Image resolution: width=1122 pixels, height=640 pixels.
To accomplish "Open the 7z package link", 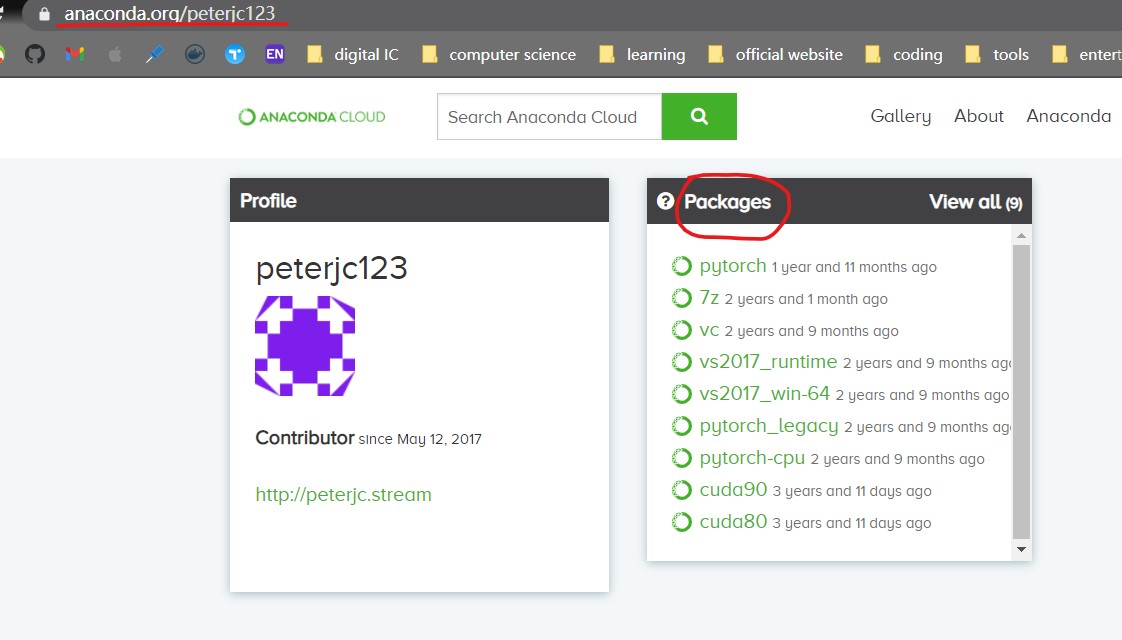I will click(x=709, y=297).
